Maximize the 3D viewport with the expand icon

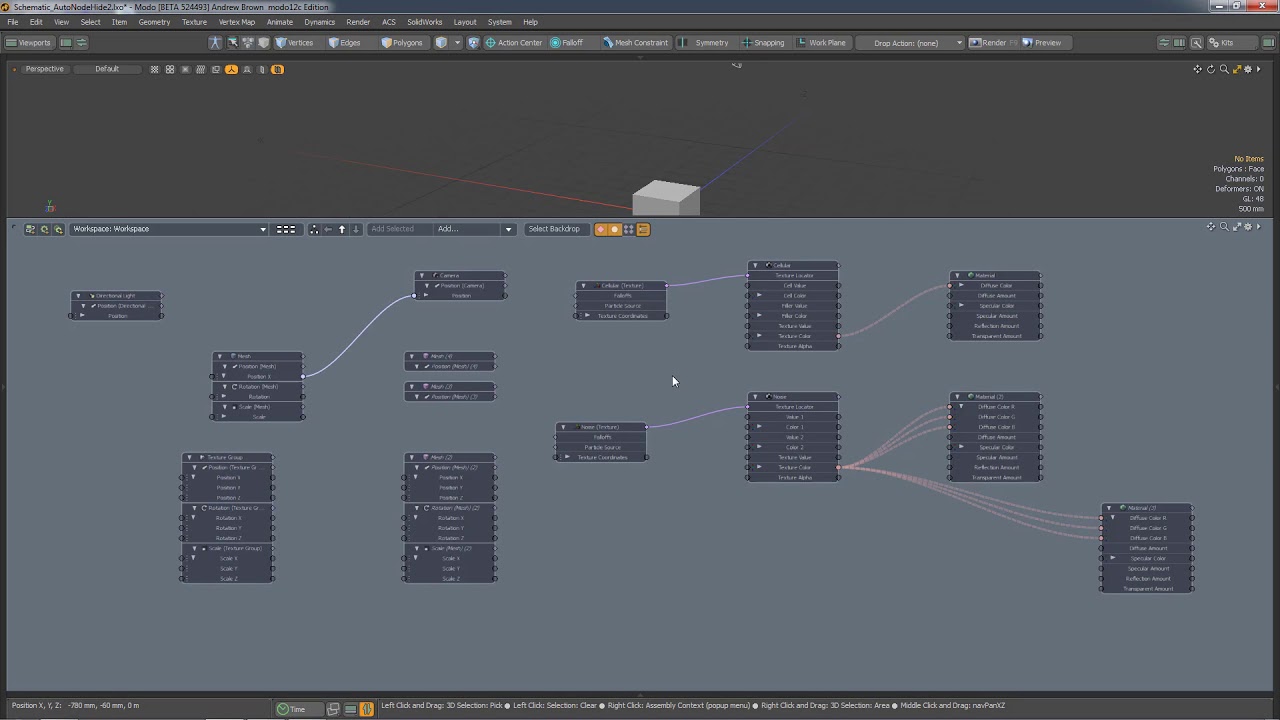pyautogui.click(x=1236, y=69)
